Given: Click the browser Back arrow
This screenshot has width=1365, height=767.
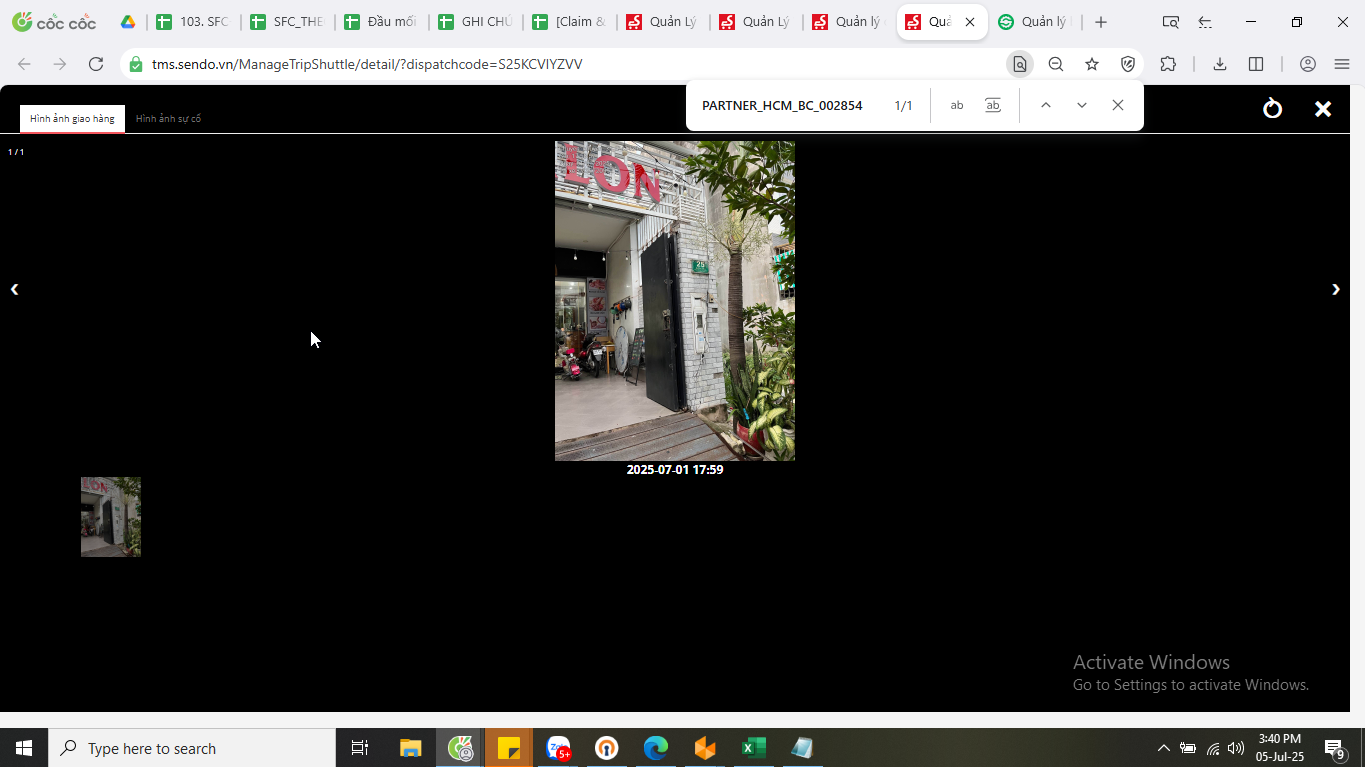Looking at the screenshot, I should (24, 64).
